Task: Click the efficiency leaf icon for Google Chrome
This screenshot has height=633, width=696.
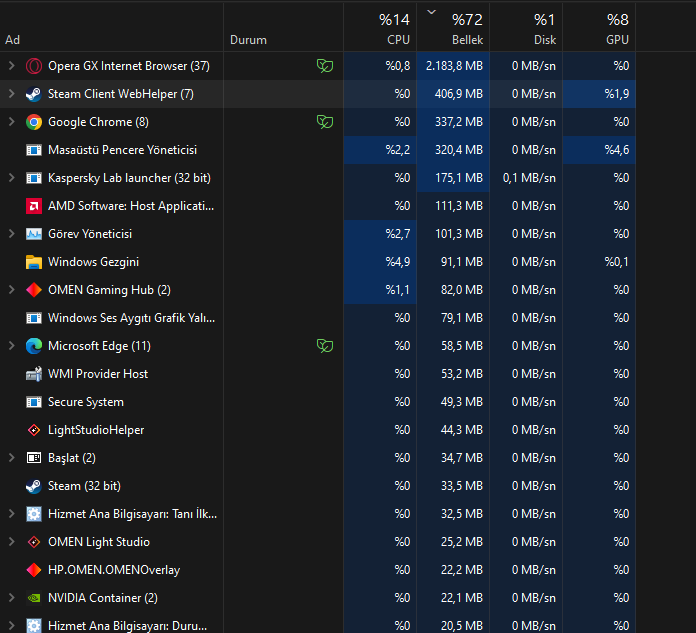Action: [325, 122]
